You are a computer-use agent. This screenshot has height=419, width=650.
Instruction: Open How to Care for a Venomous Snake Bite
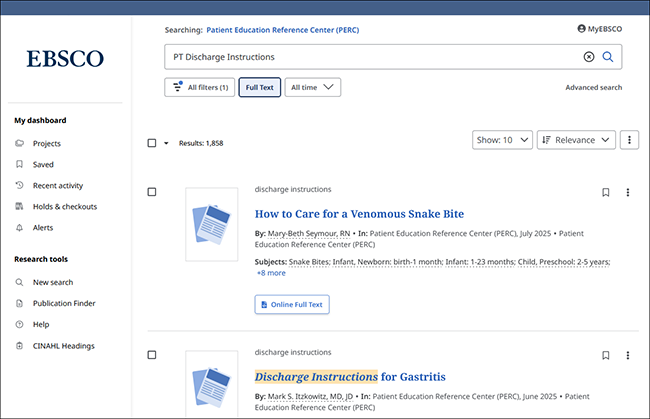pyautogui.click(x=359, y=214)
